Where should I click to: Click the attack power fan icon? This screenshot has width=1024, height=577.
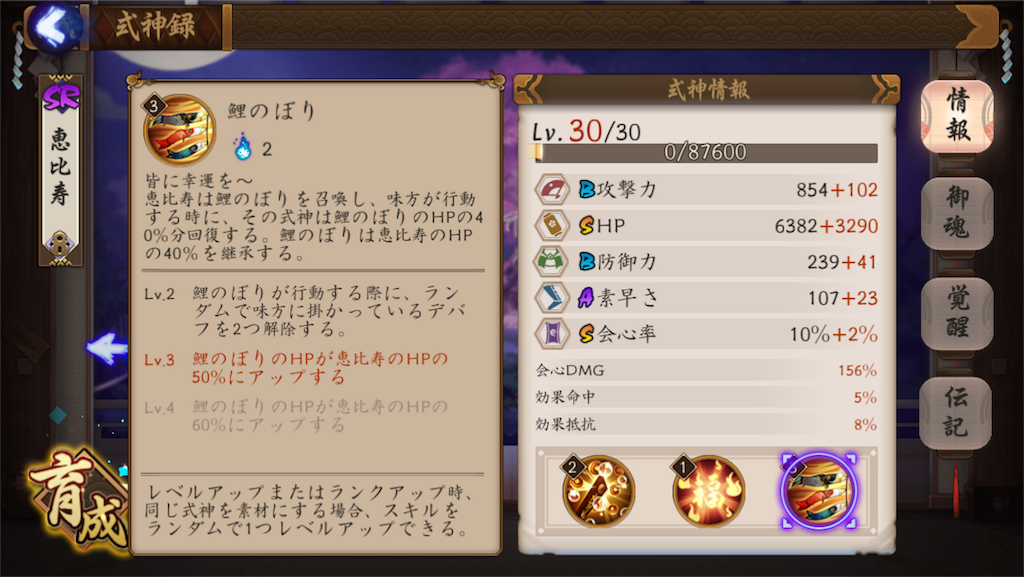pyautogui.click(x=552, y=190)
